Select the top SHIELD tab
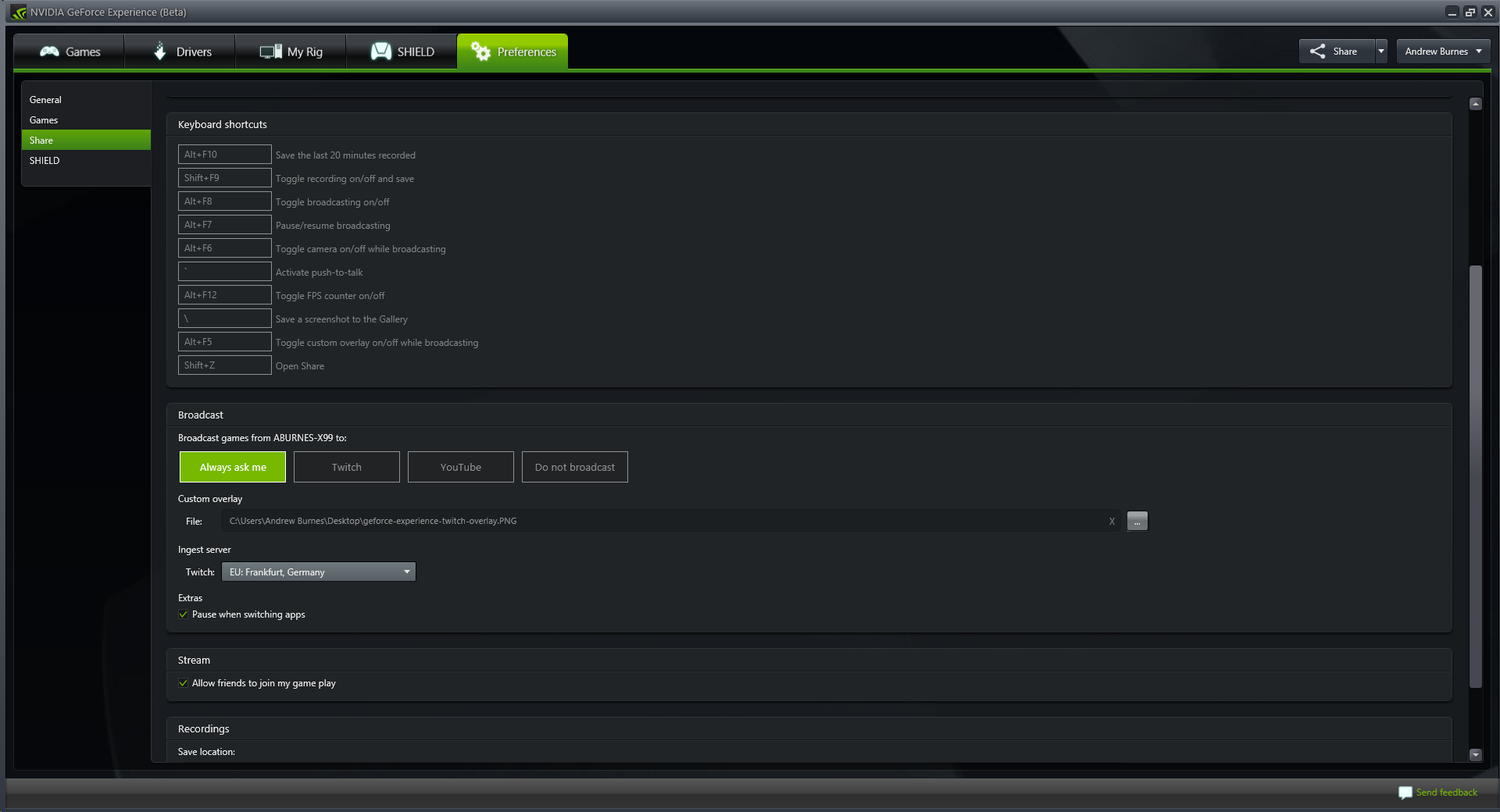Viewport: 1500px width, 812px height. pyautogui.click(x=402, y=52)
